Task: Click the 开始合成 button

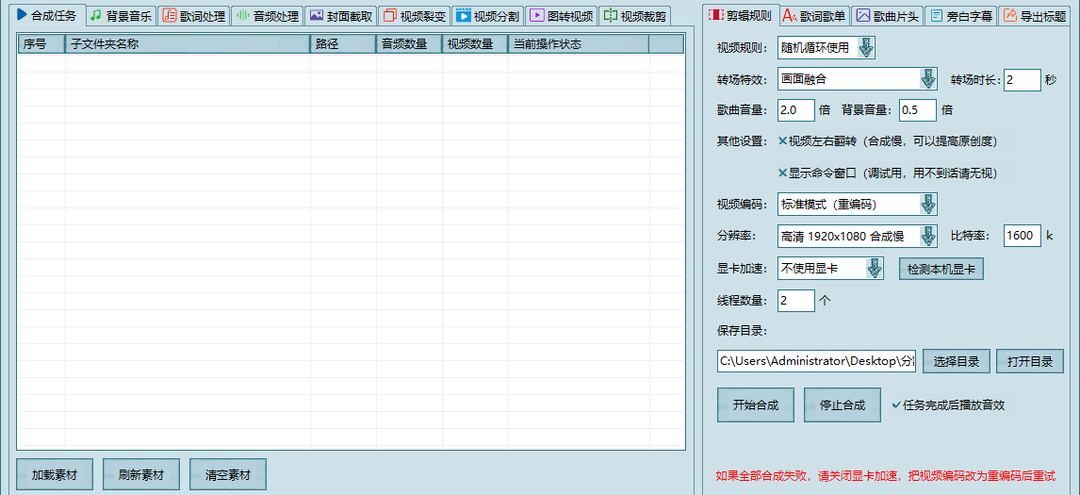Action: tap(755, 406)
